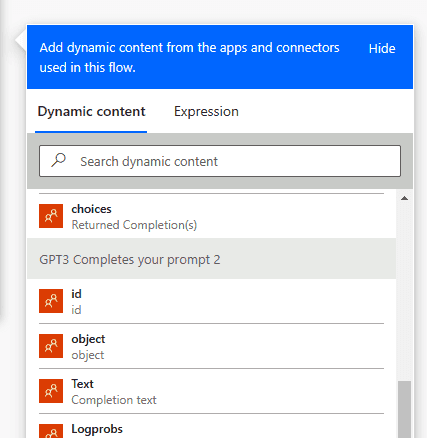Viewport: 427px width, 438px height.
Task: Click the scrollbar up arrow
Action: [x=404, y=198]
